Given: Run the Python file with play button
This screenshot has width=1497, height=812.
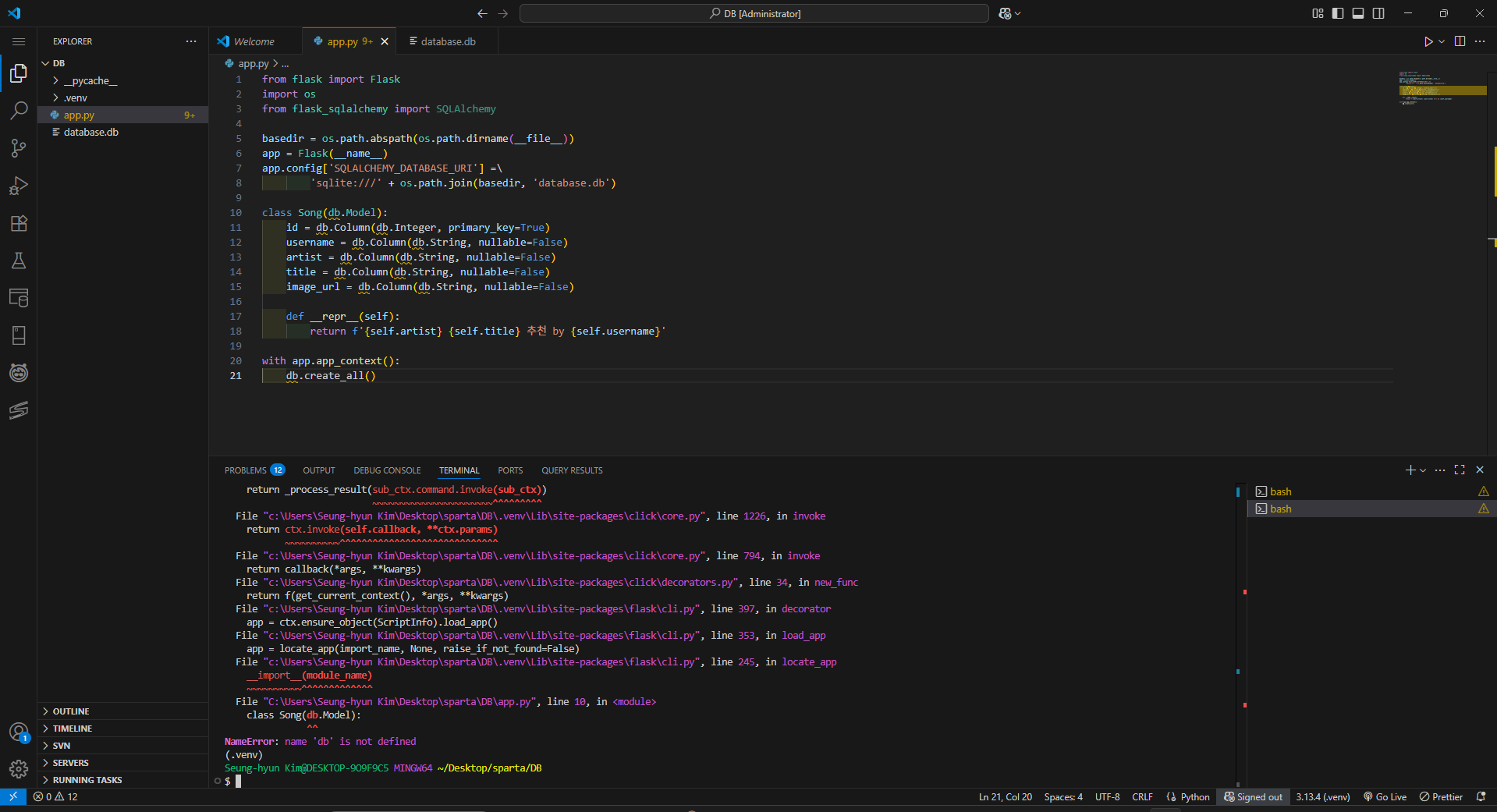Looking at the screenshot, I should 1428,41.
